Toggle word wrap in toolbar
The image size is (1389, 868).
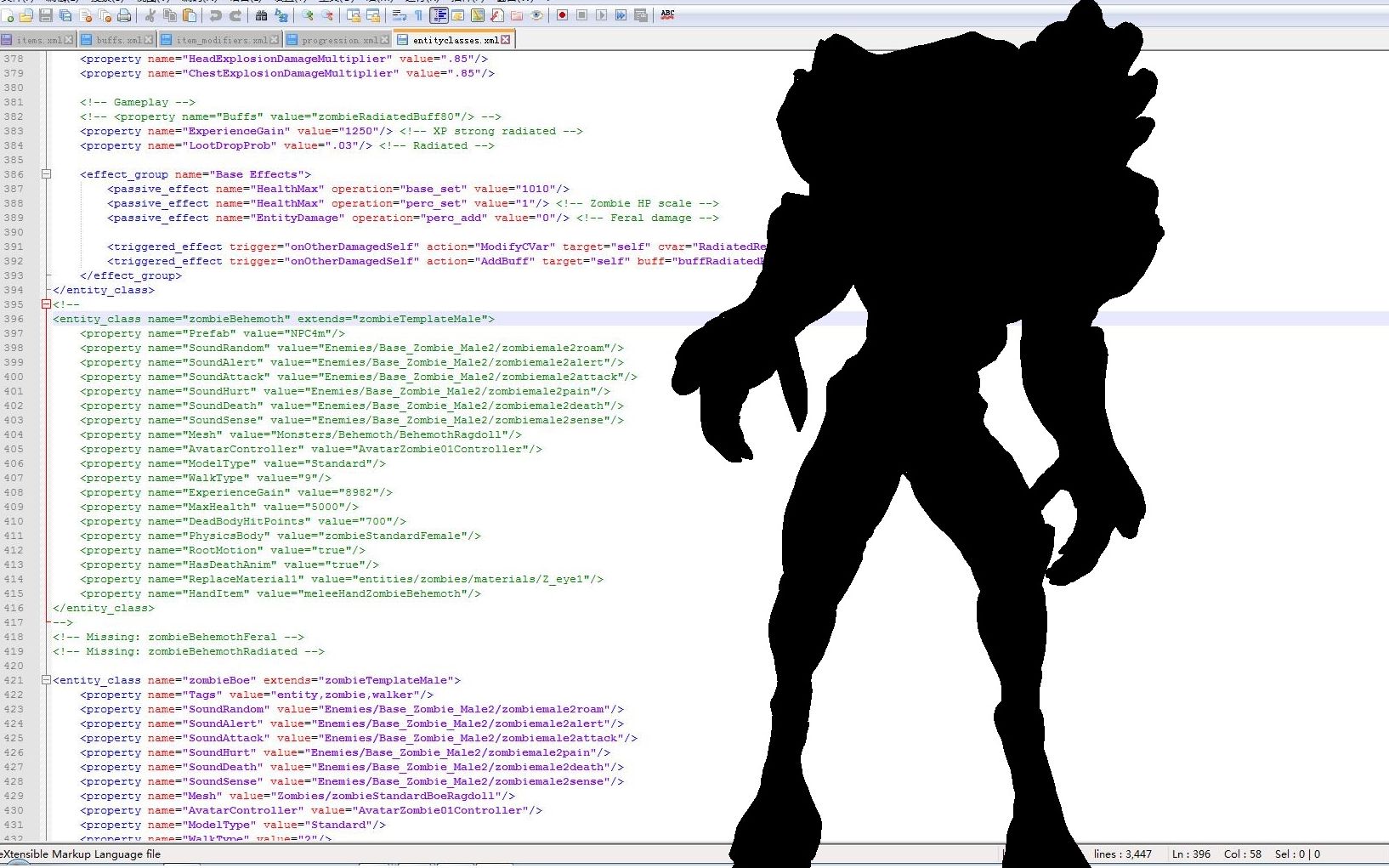(399, 15)
